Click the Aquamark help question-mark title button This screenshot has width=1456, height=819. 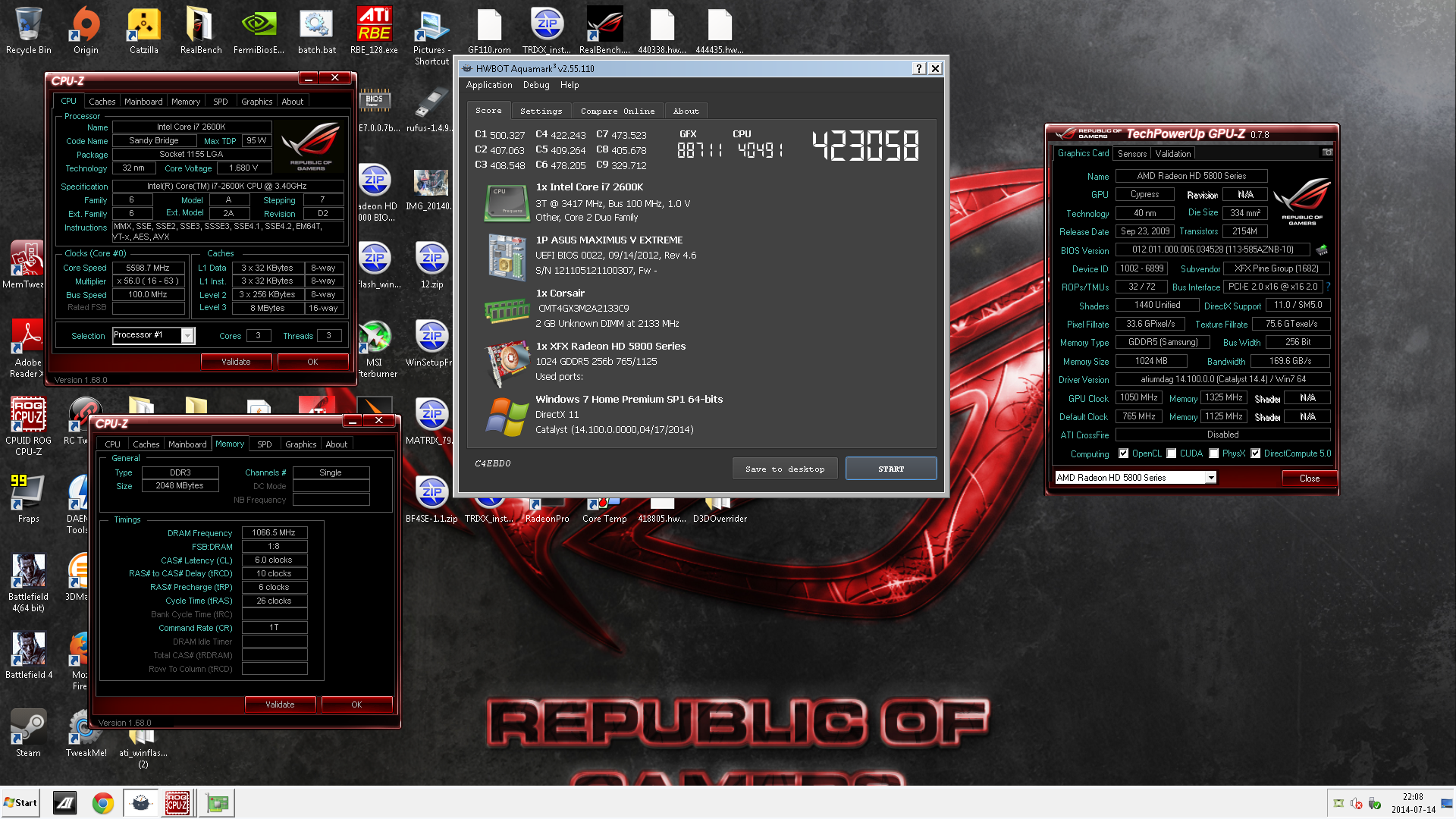click(919, 68)
